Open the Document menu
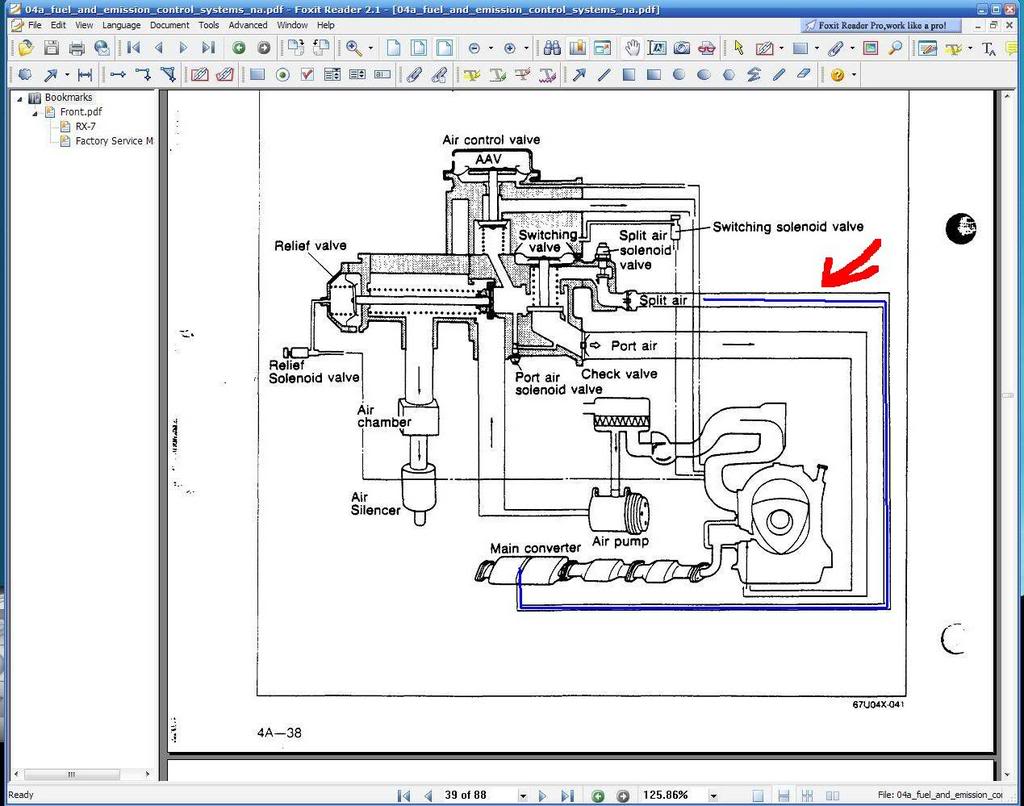 click(169, 25)
